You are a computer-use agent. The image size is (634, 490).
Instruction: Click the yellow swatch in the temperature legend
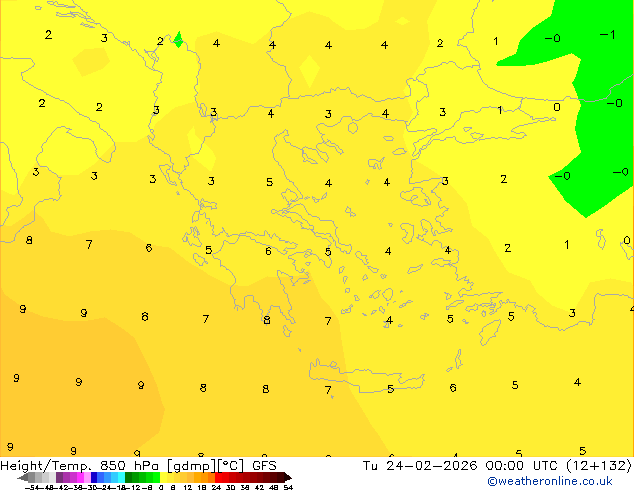pyautogui.click(x=163, y=477)
